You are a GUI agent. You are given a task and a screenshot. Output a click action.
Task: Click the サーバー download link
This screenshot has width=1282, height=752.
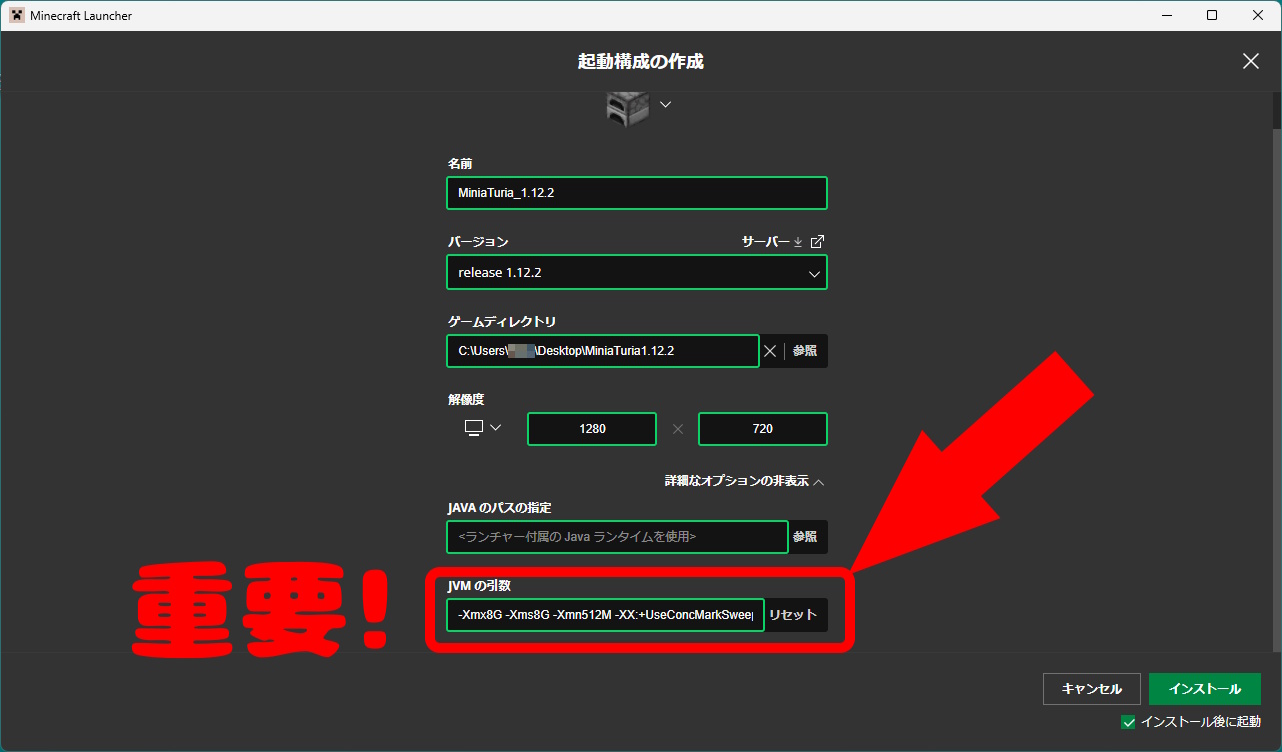click(772, 242)
